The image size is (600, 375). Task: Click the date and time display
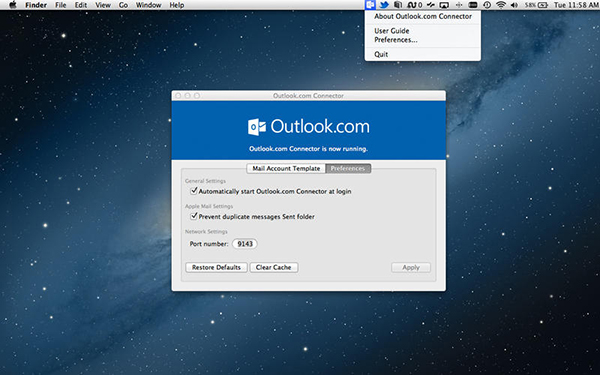pos(576,5)
